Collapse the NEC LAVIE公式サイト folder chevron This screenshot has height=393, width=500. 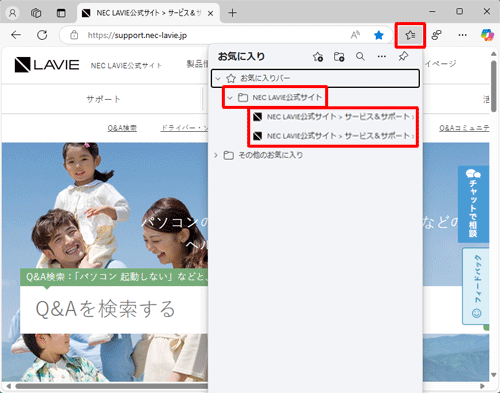(x=230, y=98)
